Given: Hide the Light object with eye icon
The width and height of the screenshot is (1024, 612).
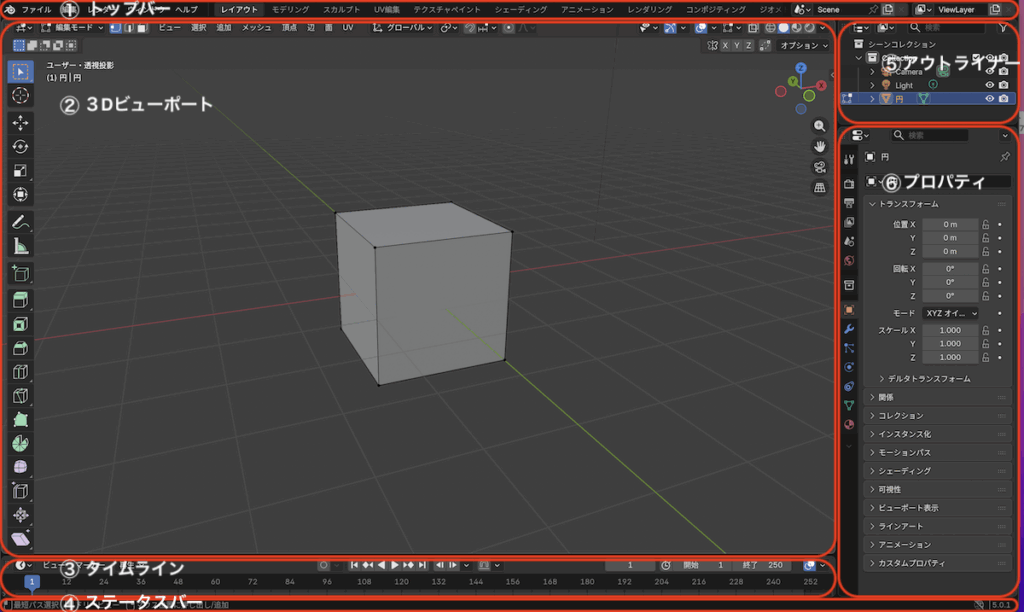Looking at the screenshot, I should click(989, 85).
